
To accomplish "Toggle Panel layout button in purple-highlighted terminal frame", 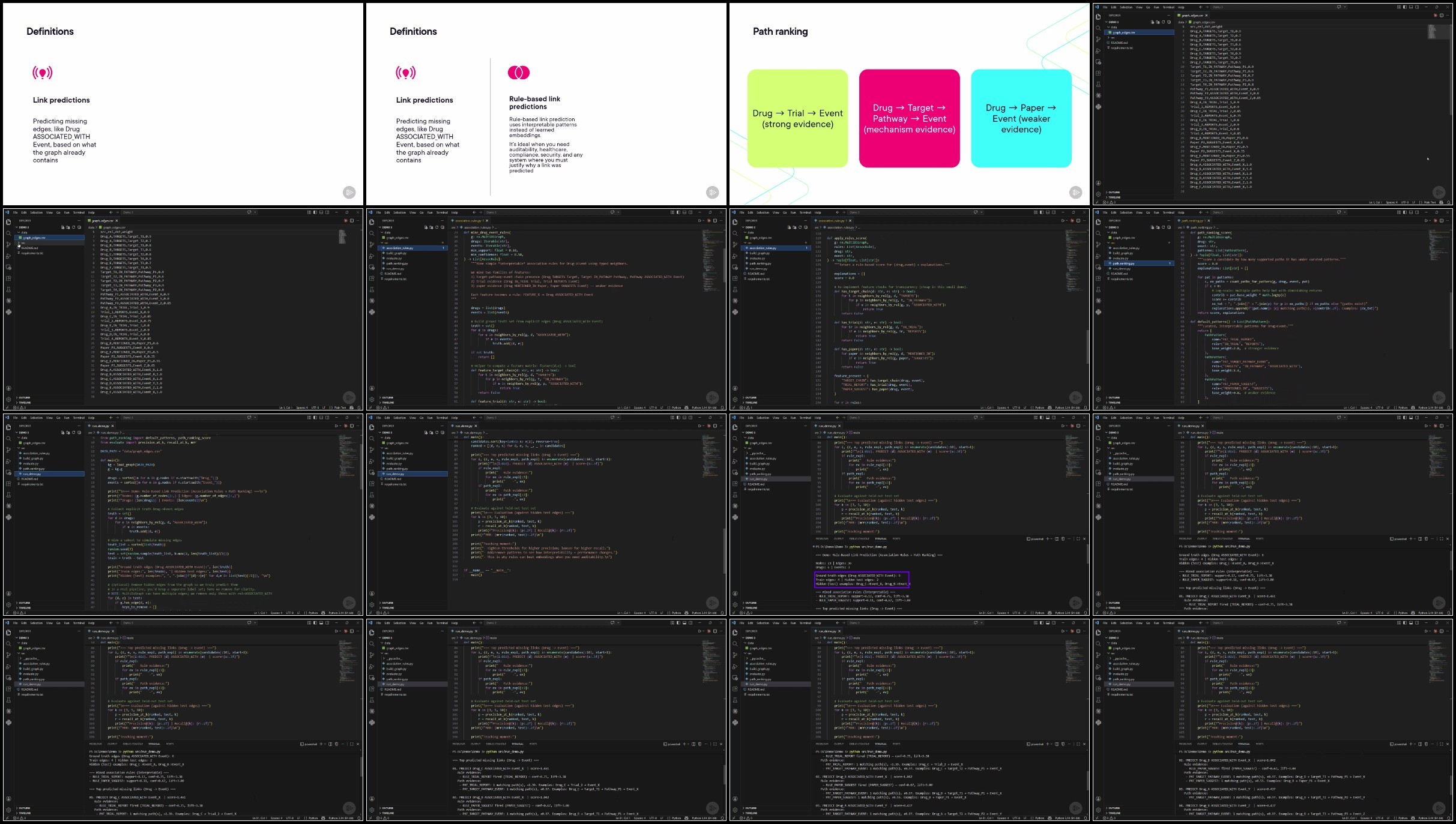I will (x=1048, y=418).
